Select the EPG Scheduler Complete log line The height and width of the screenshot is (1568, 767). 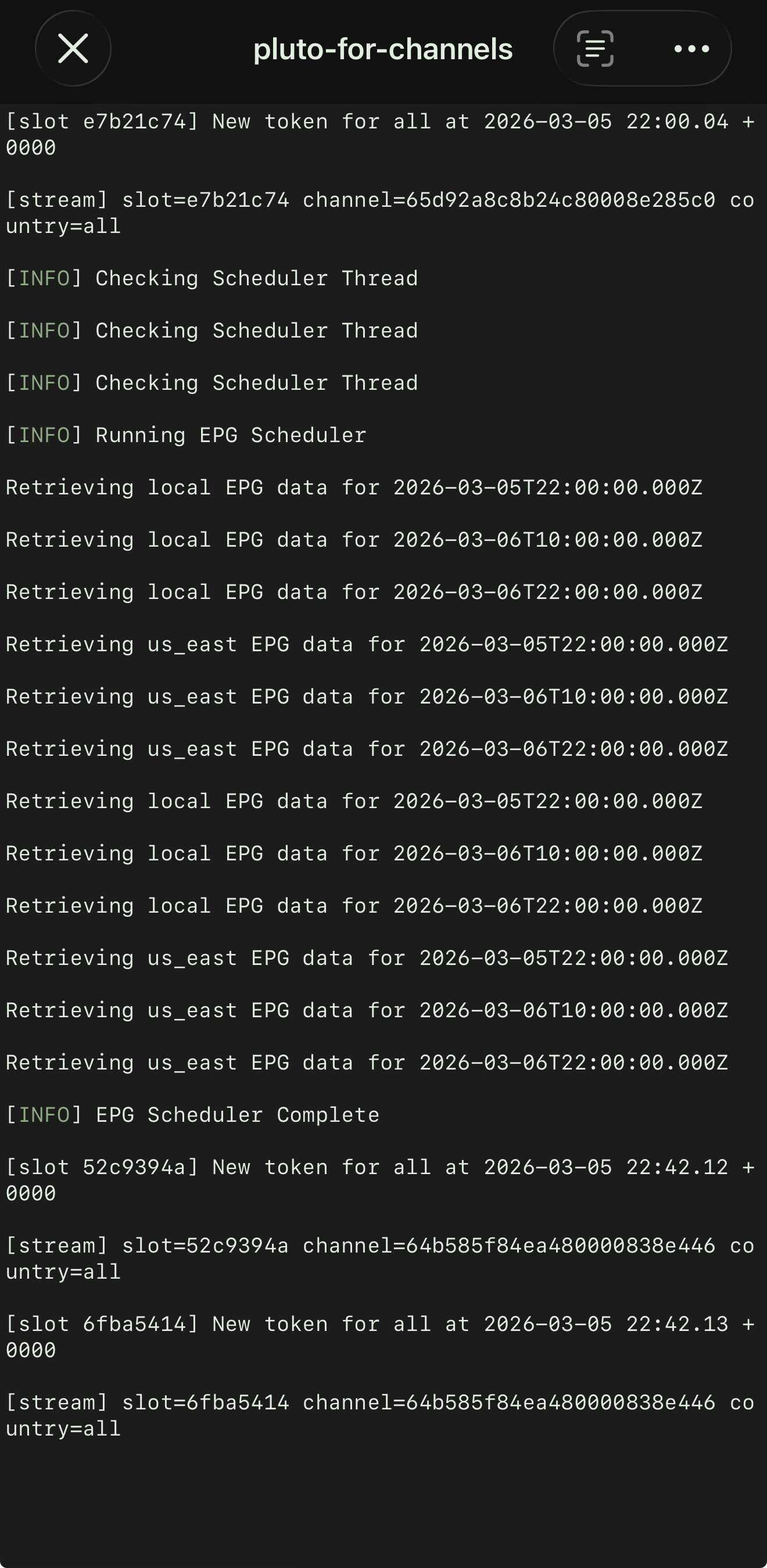click(192, 1115)
